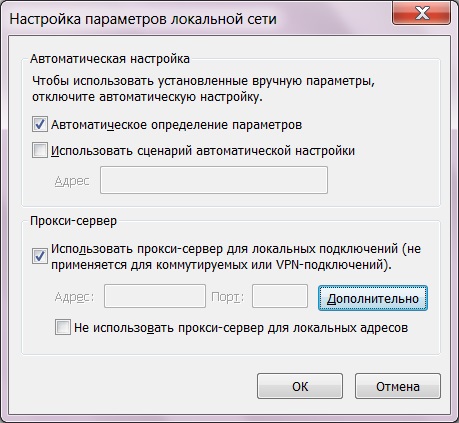Click the 'Автоматическая настройка' group heading

[110, 59]
